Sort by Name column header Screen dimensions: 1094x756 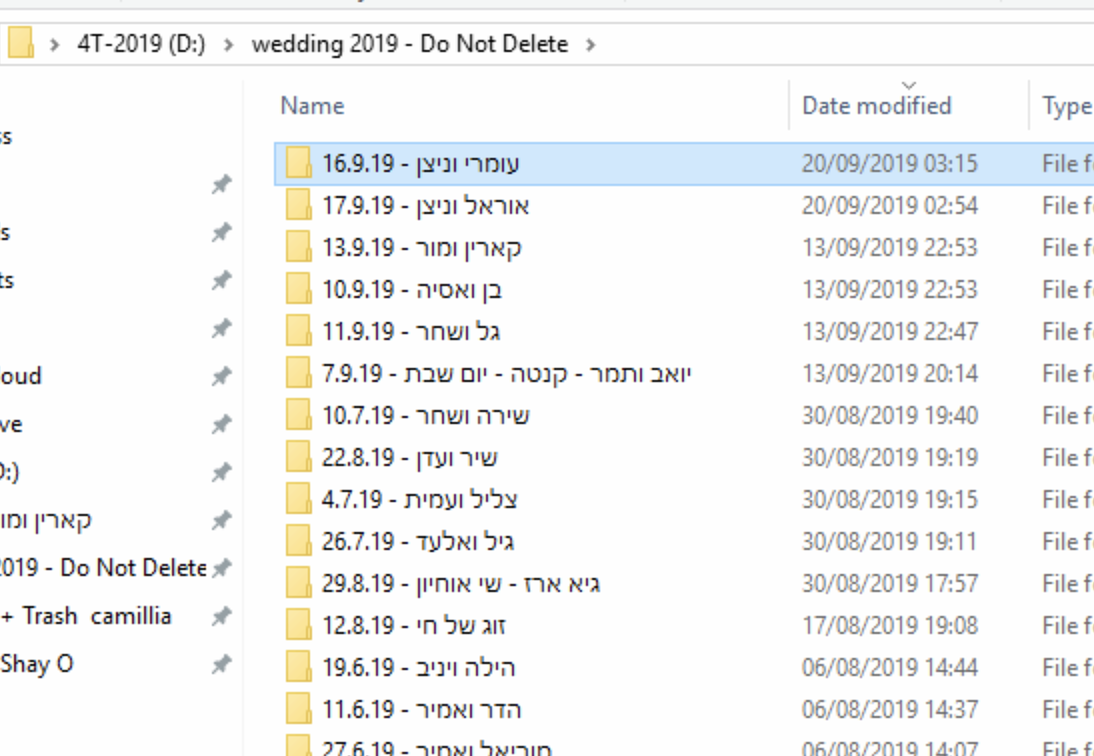point(312,105)
